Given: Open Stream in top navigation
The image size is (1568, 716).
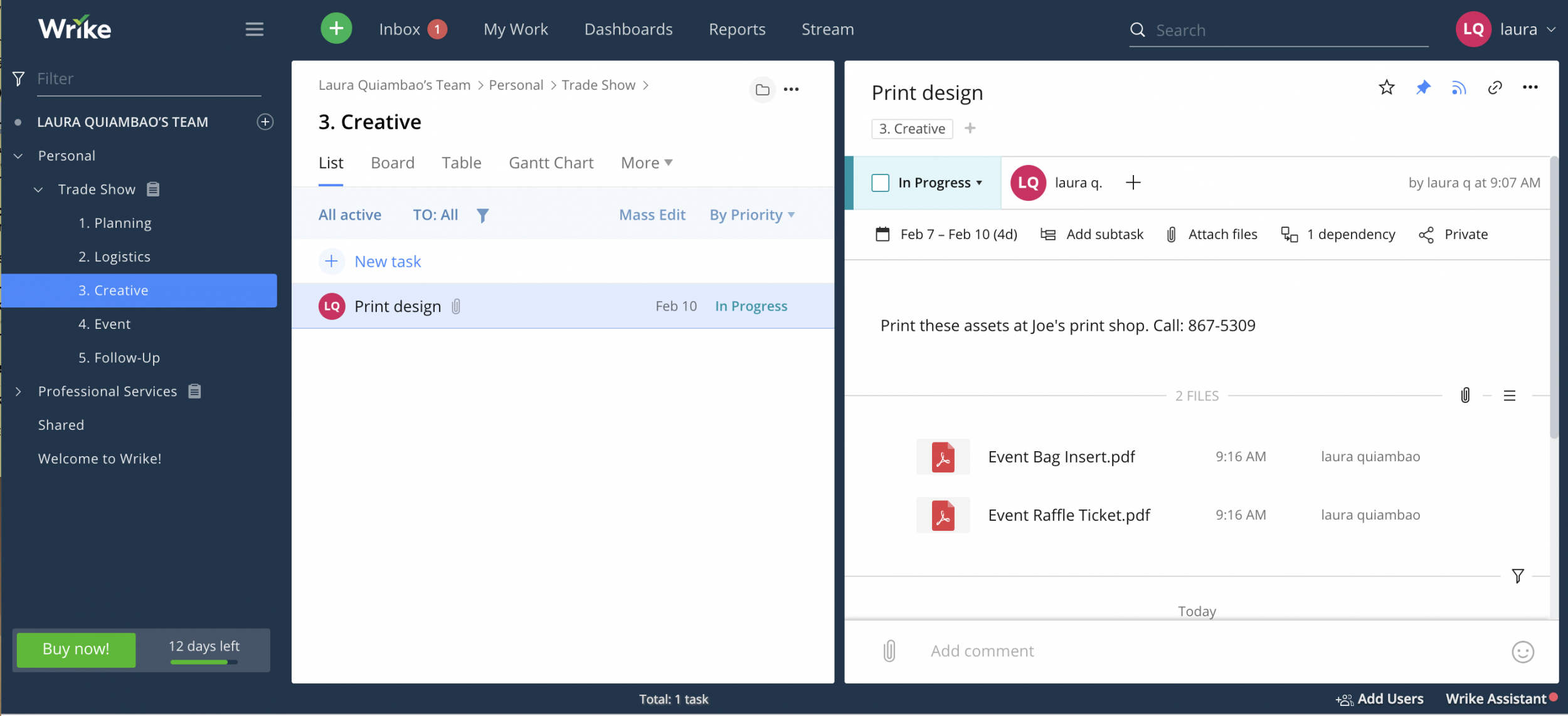Looking at the screenshot, I should pos(827,29).
